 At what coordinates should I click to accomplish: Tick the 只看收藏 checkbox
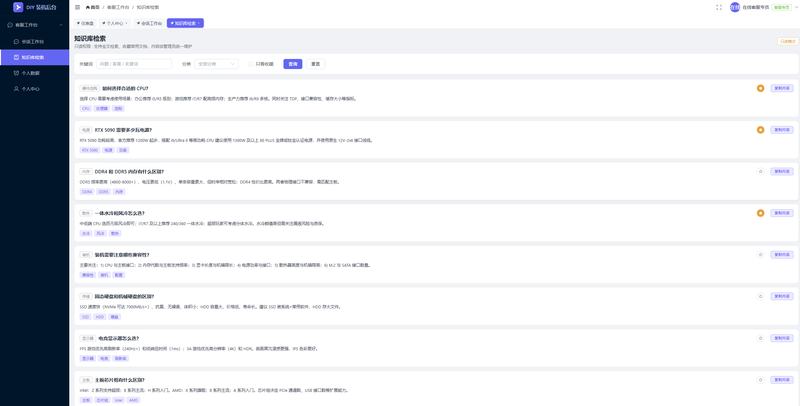(x=251, y=64)
